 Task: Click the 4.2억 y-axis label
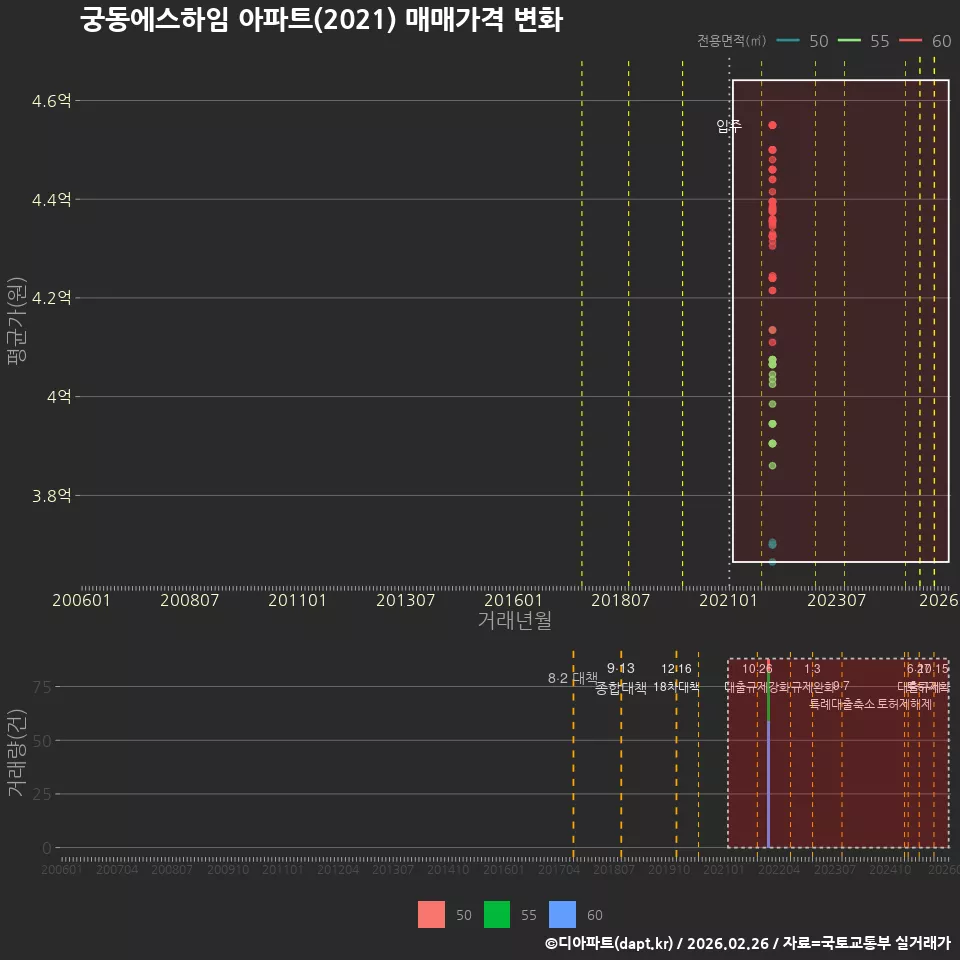(x=51, y=298)
